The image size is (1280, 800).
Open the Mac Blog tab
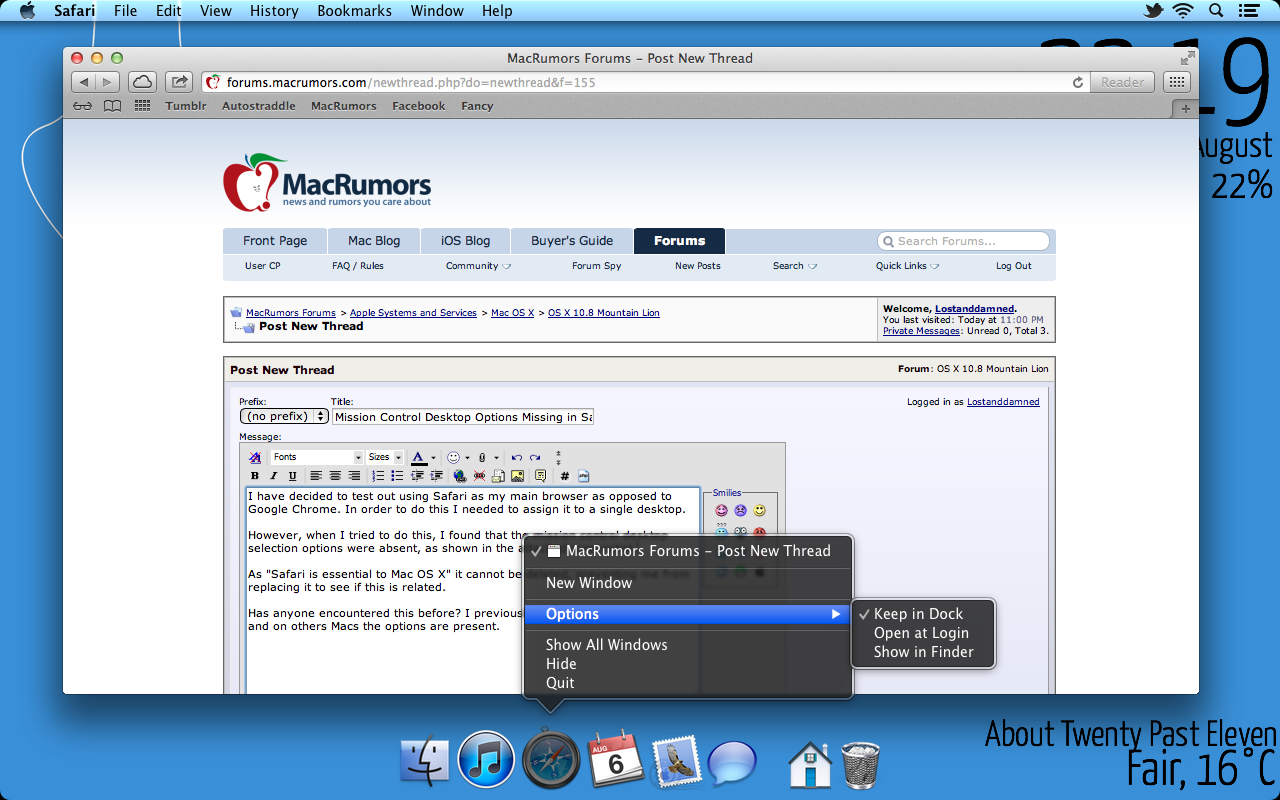pyautogui.click(x=374, y=241)
